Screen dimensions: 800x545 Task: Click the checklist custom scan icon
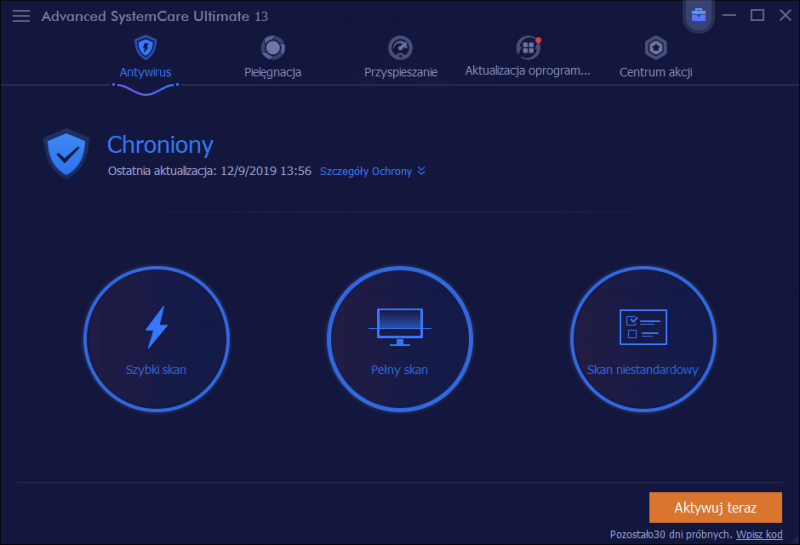pos(643,327)
